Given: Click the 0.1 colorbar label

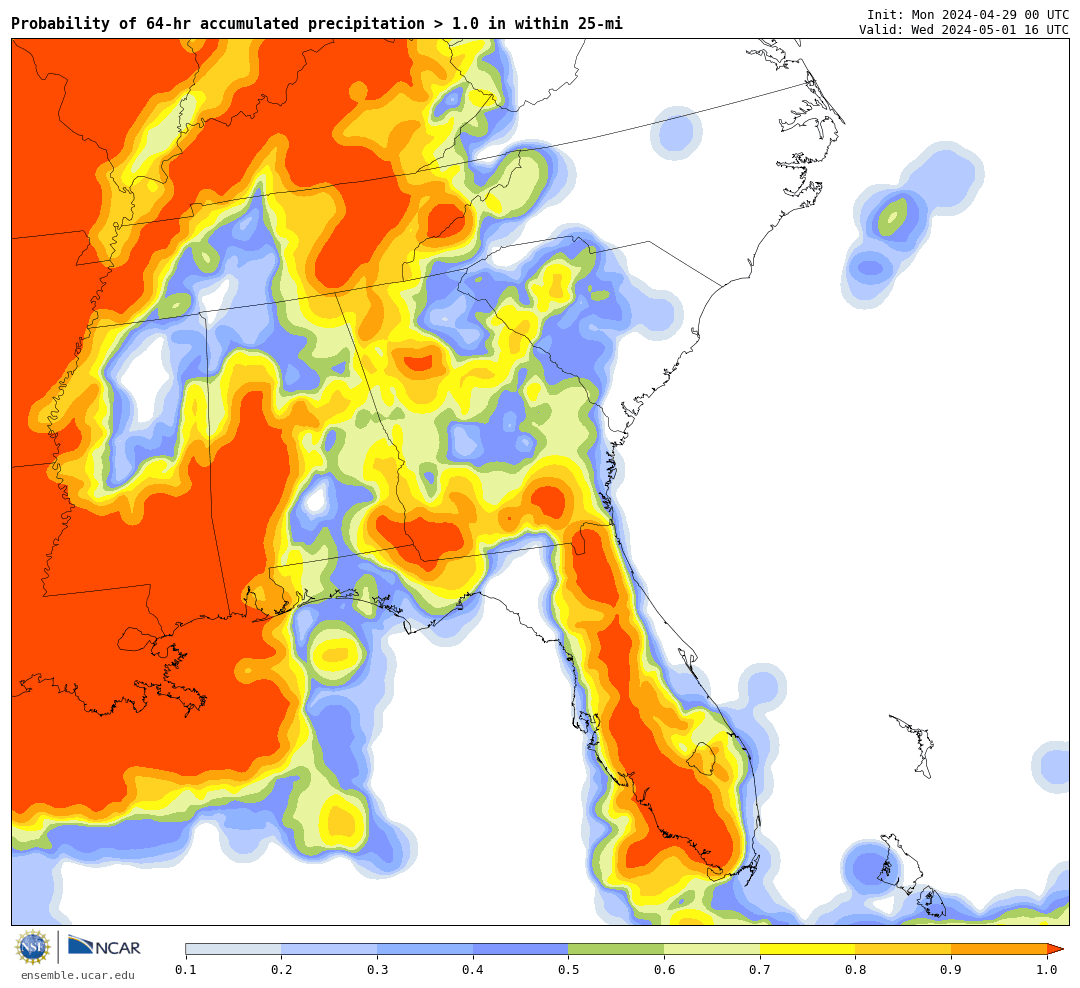Looking at the screenshot, I should (x=186, y=970).
